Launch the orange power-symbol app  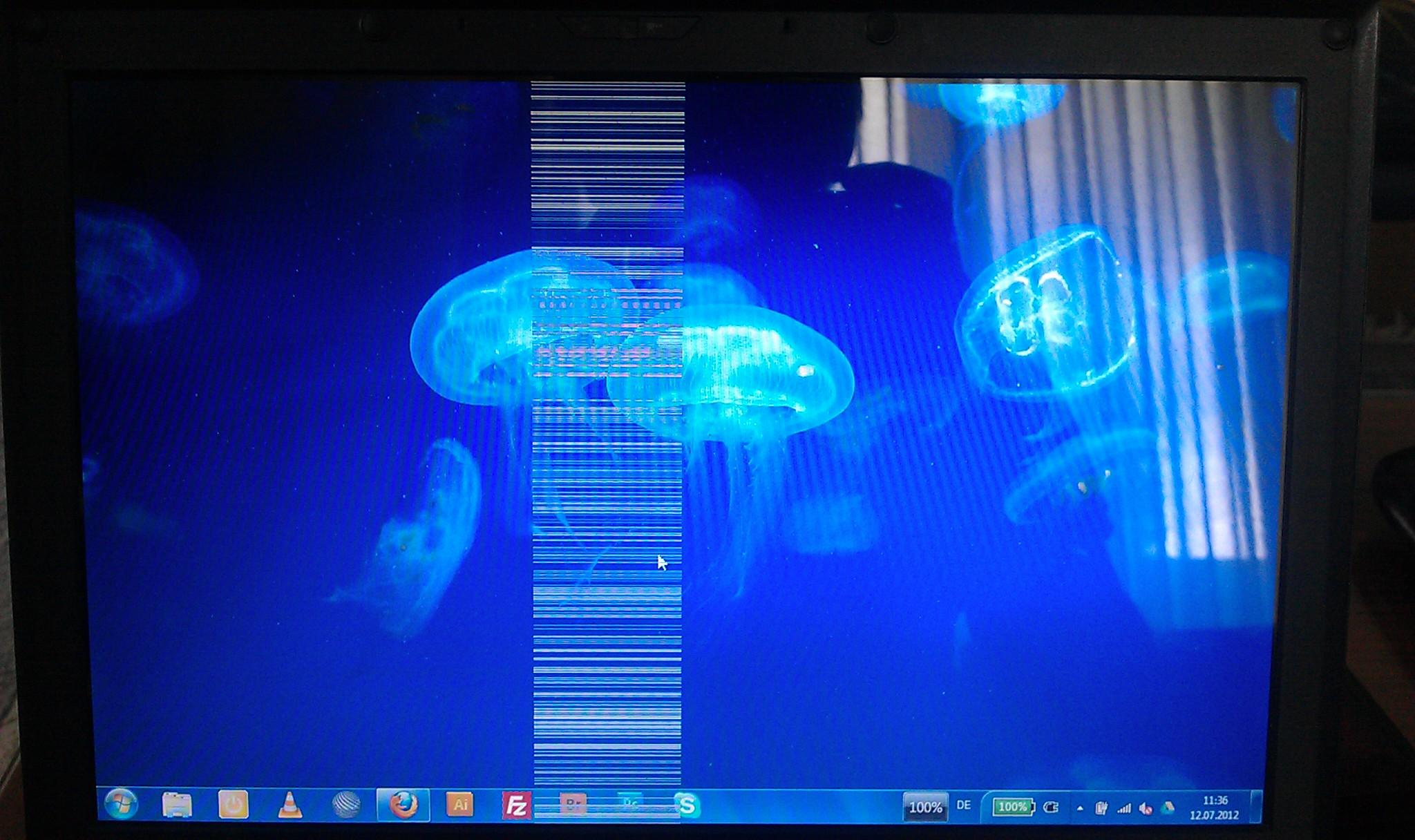click(234, 805)
